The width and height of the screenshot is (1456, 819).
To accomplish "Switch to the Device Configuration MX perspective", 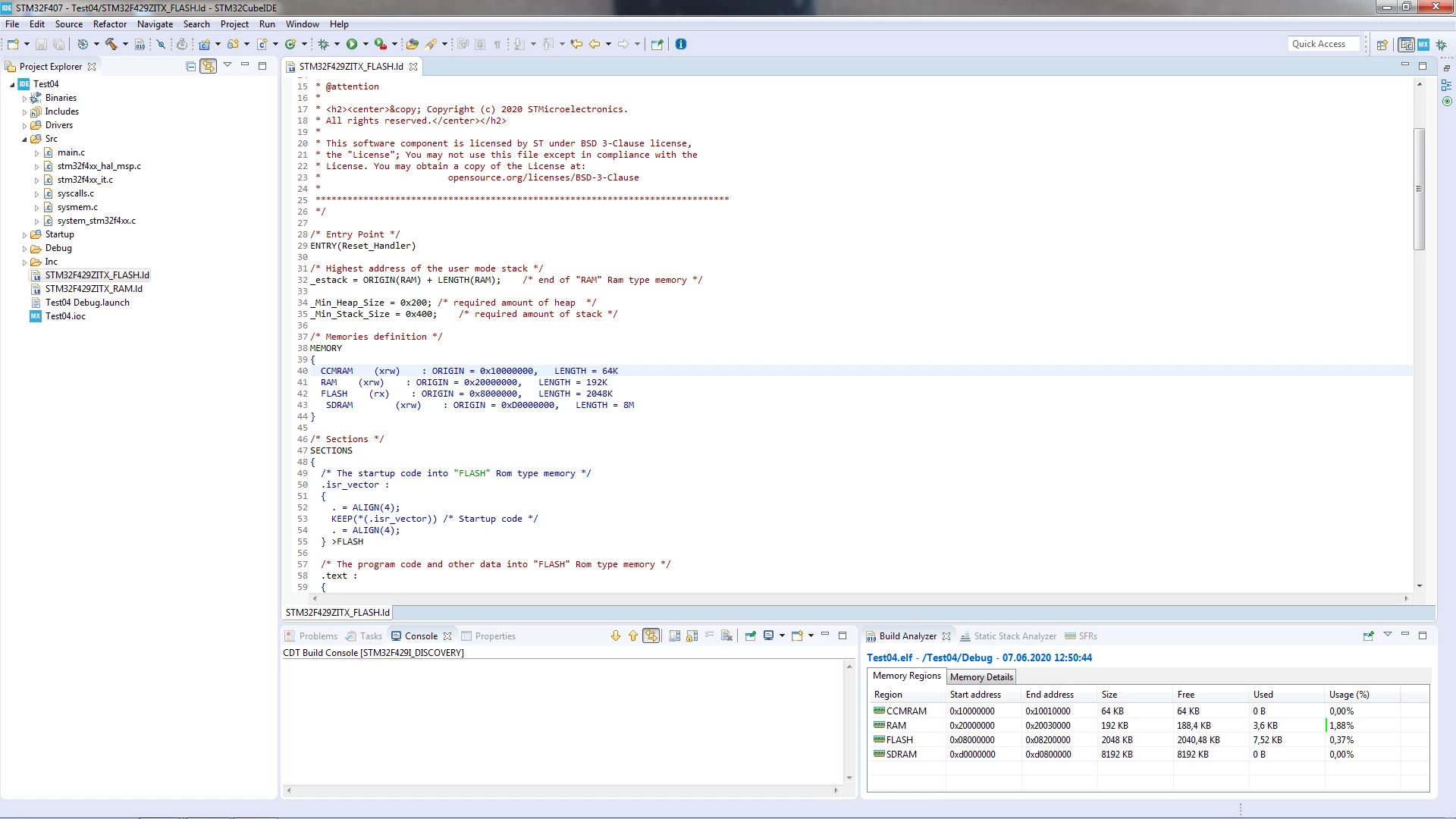I will point(1423,44).
